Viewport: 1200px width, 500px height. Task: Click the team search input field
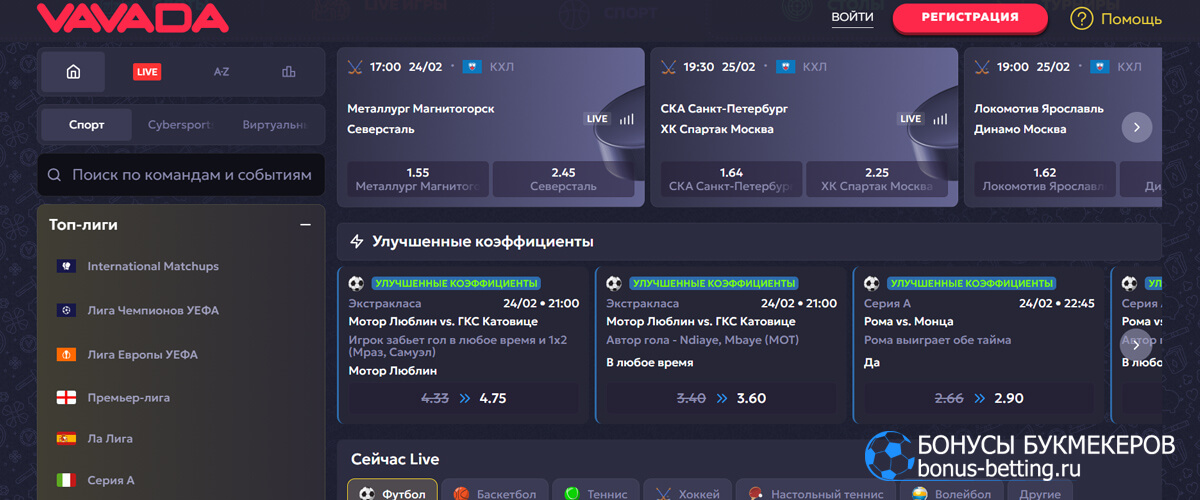[x=181, y=174]
